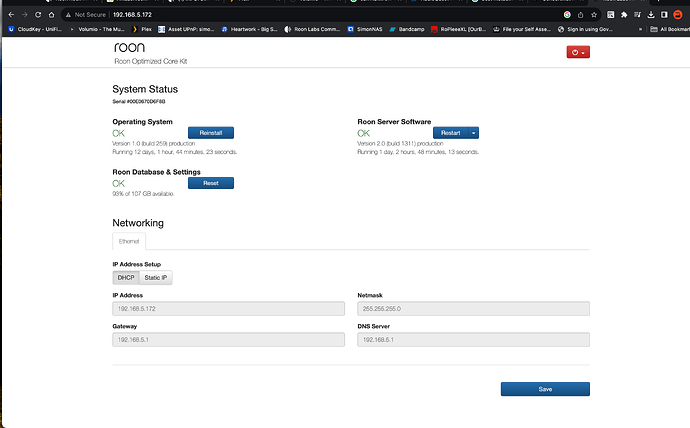Viewport: 690px width, 428px height.
Task: Bookmark this page with the star icon
Action: click(x=594, y=15)
